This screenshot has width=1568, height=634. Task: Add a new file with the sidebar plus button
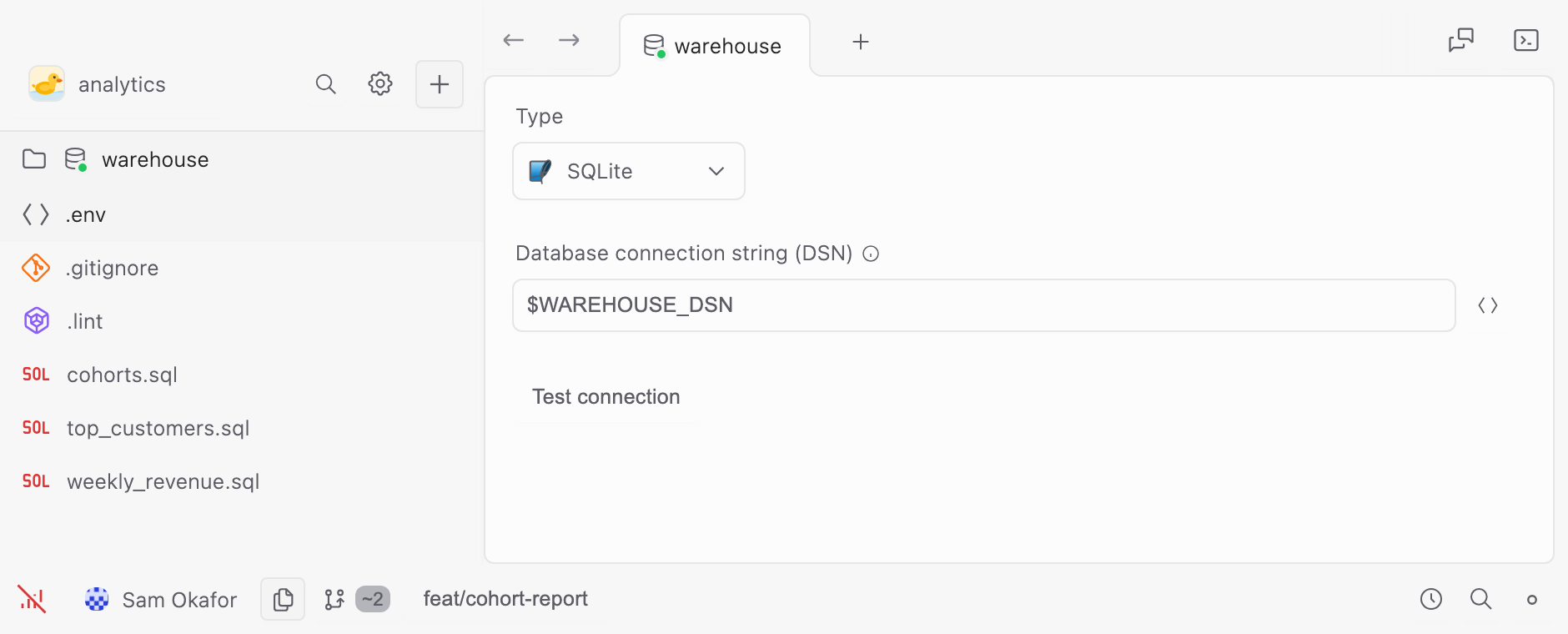tap(440, 84)
